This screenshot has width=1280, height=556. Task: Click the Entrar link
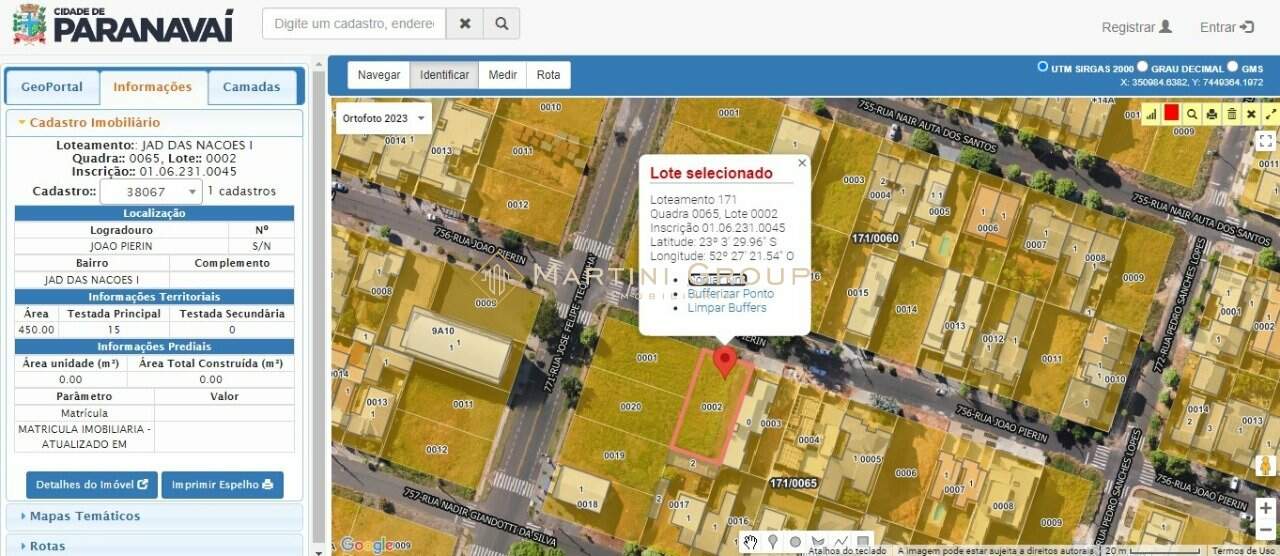(1227, 27)
